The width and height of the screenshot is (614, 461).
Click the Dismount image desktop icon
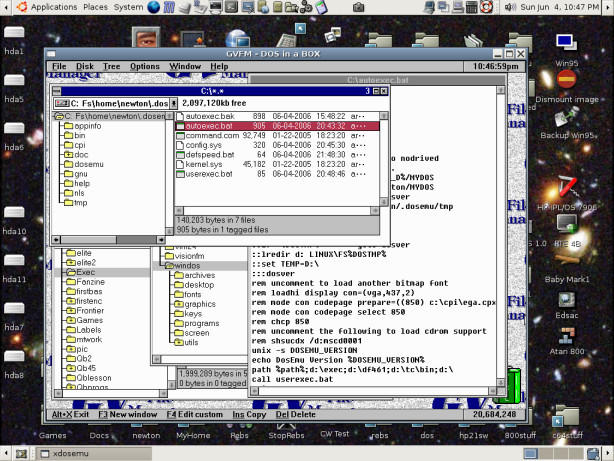[x=567, y=86]
